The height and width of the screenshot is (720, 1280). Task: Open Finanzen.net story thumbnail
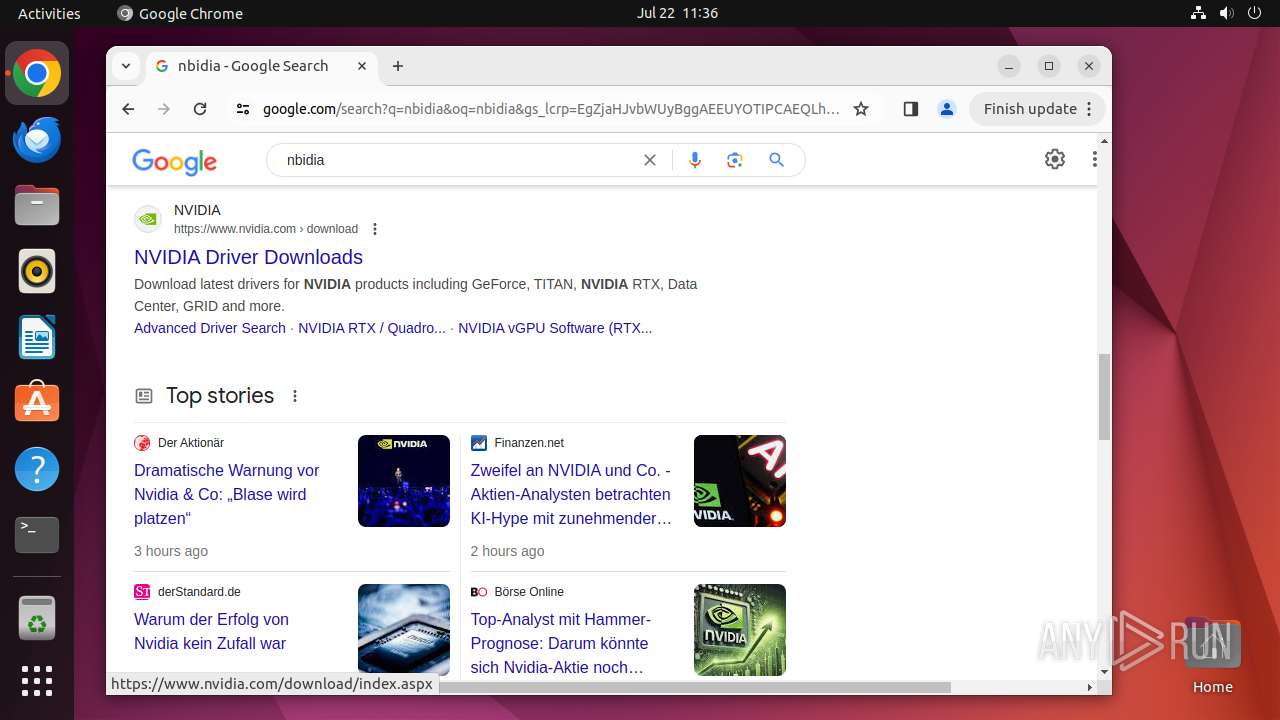click(740, 481)
